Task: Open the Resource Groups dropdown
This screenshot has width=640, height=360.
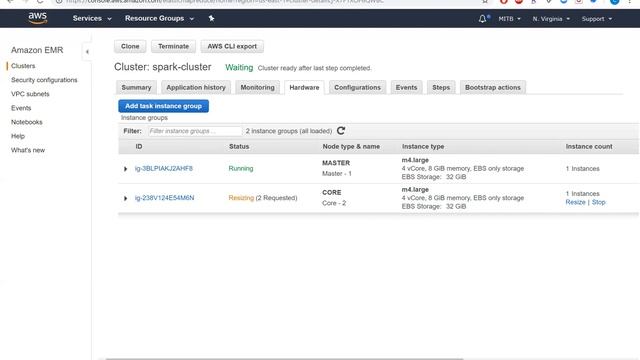Action: tap(159, 18)
